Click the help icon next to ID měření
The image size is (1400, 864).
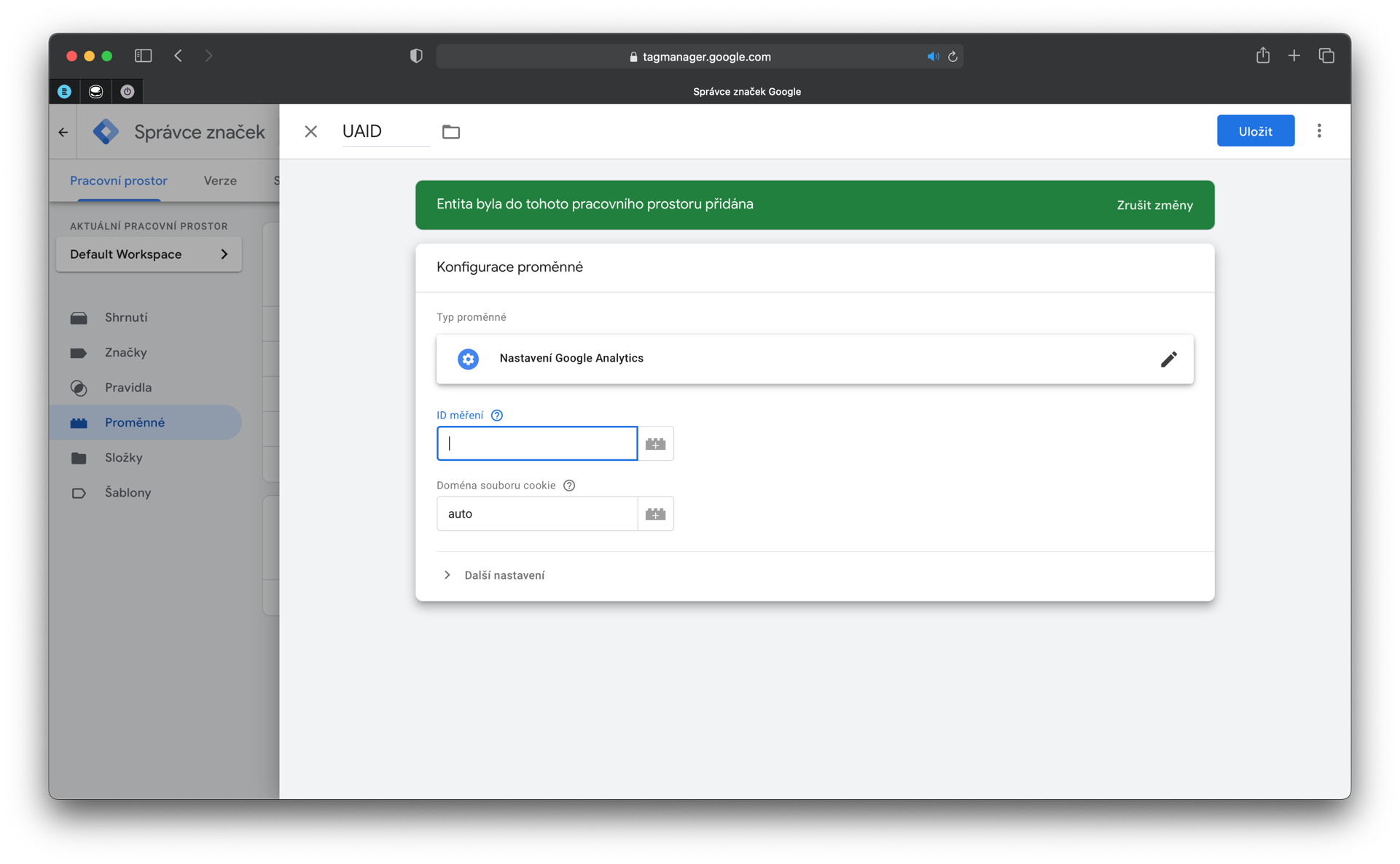497,416
